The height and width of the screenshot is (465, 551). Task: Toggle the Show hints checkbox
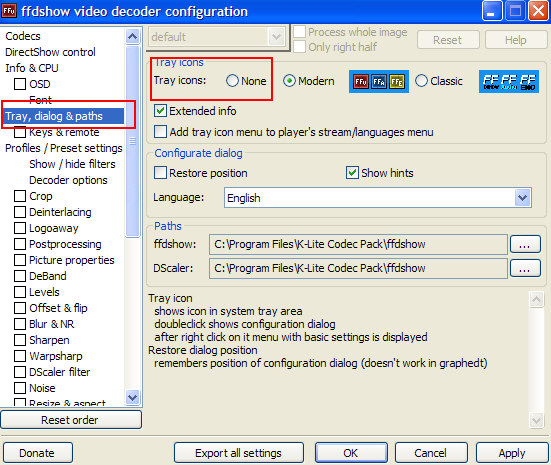click(352, 173)
